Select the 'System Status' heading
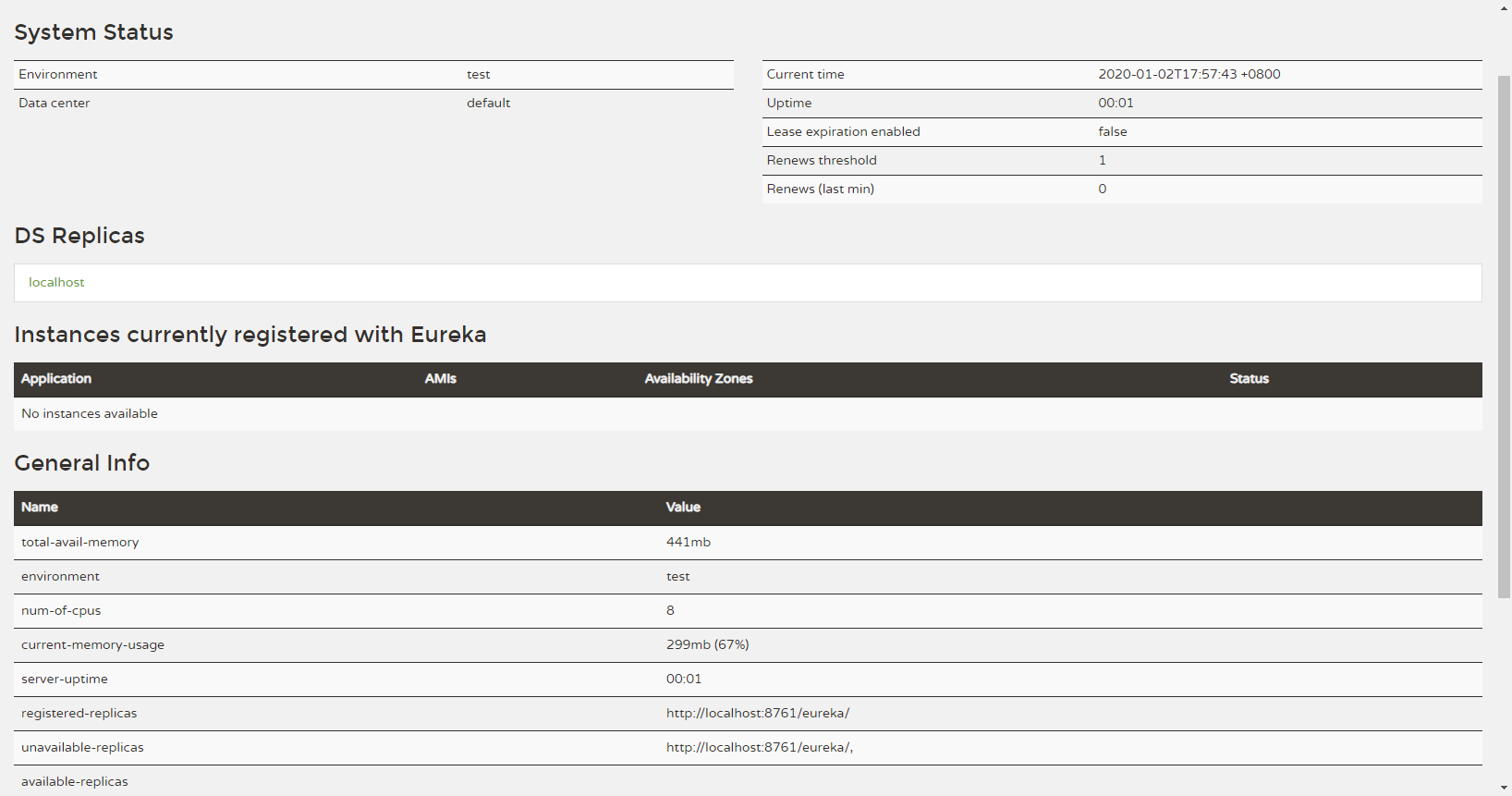This screenshot has height=796, width=1512. [x=93, y=32]
